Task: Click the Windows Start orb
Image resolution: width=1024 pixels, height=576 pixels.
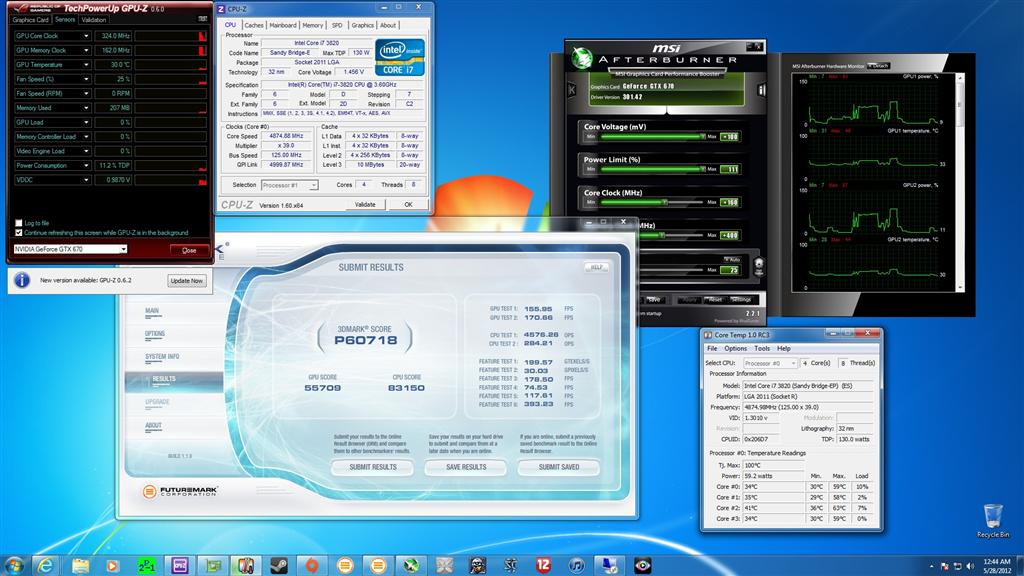Action: click(13, 564)
